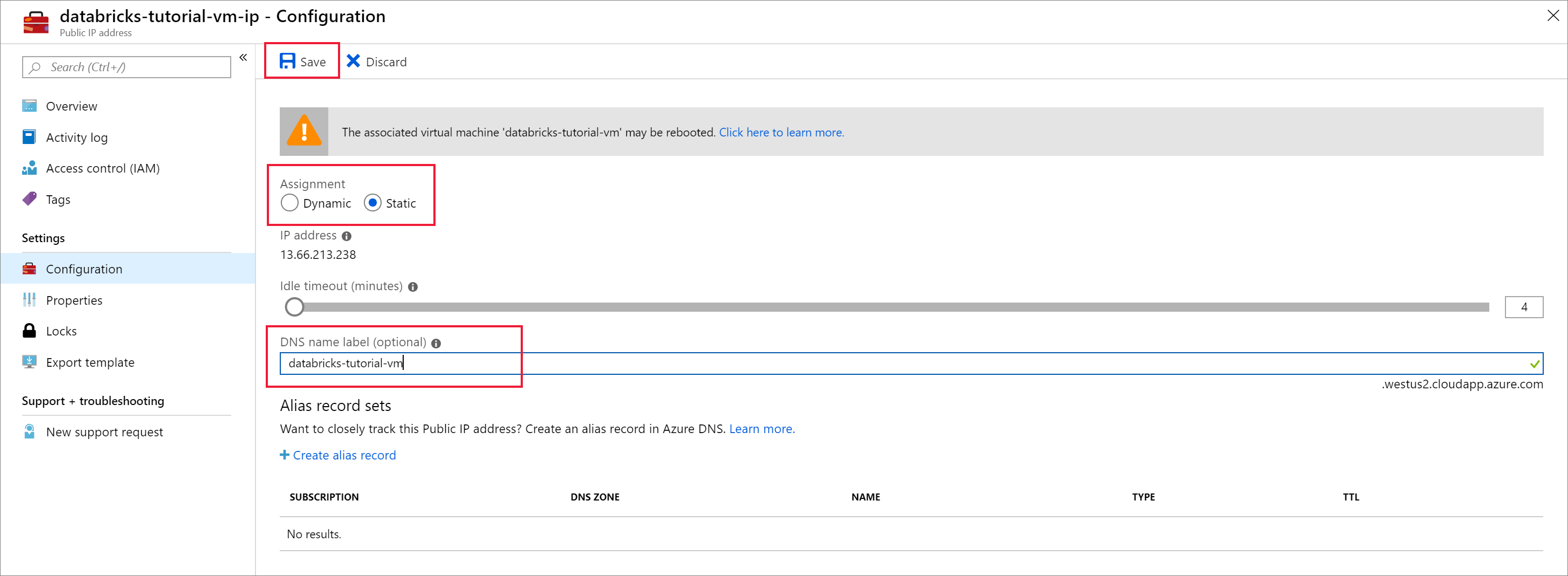Switch to the Configuration settings item
This screenshot has width=1568, height=576.
[x=84, y=269]
